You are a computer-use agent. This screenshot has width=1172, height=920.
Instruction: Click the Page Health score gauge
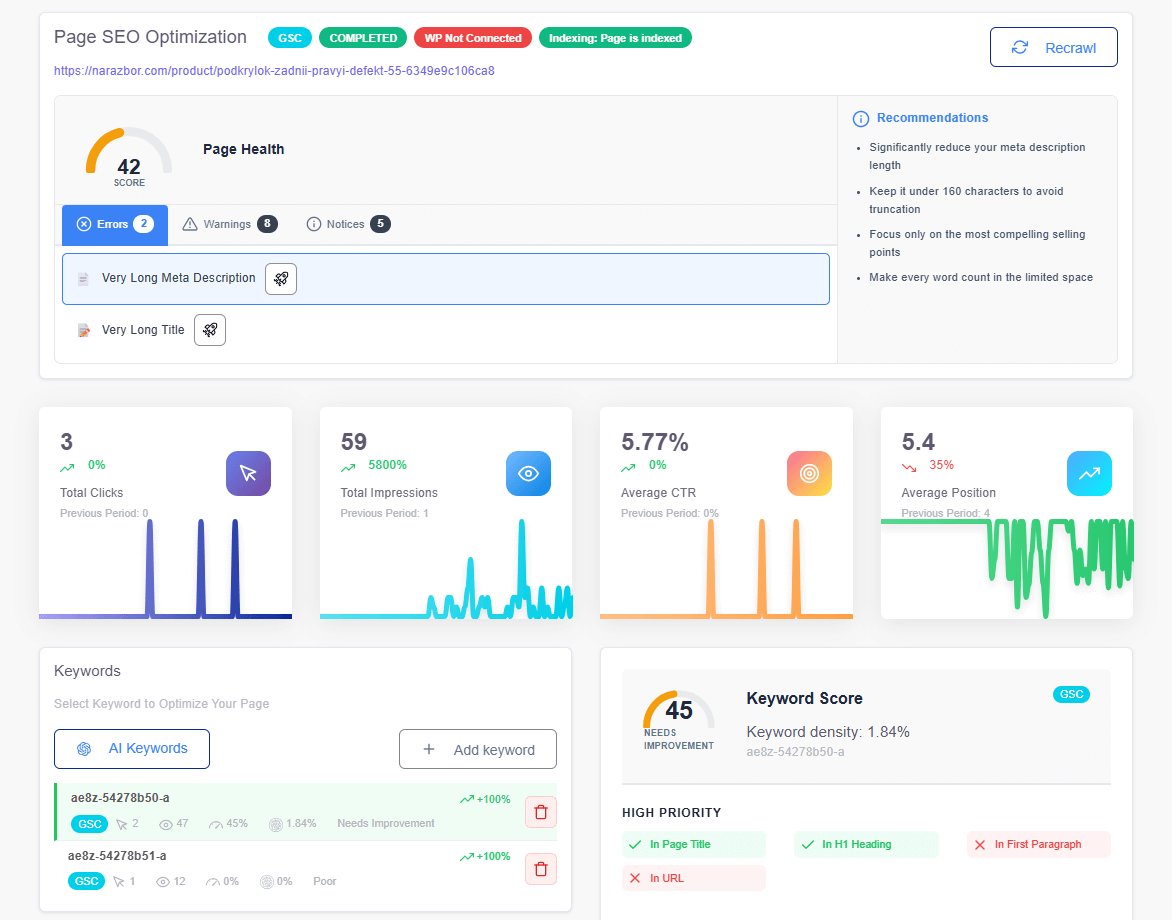128,156
